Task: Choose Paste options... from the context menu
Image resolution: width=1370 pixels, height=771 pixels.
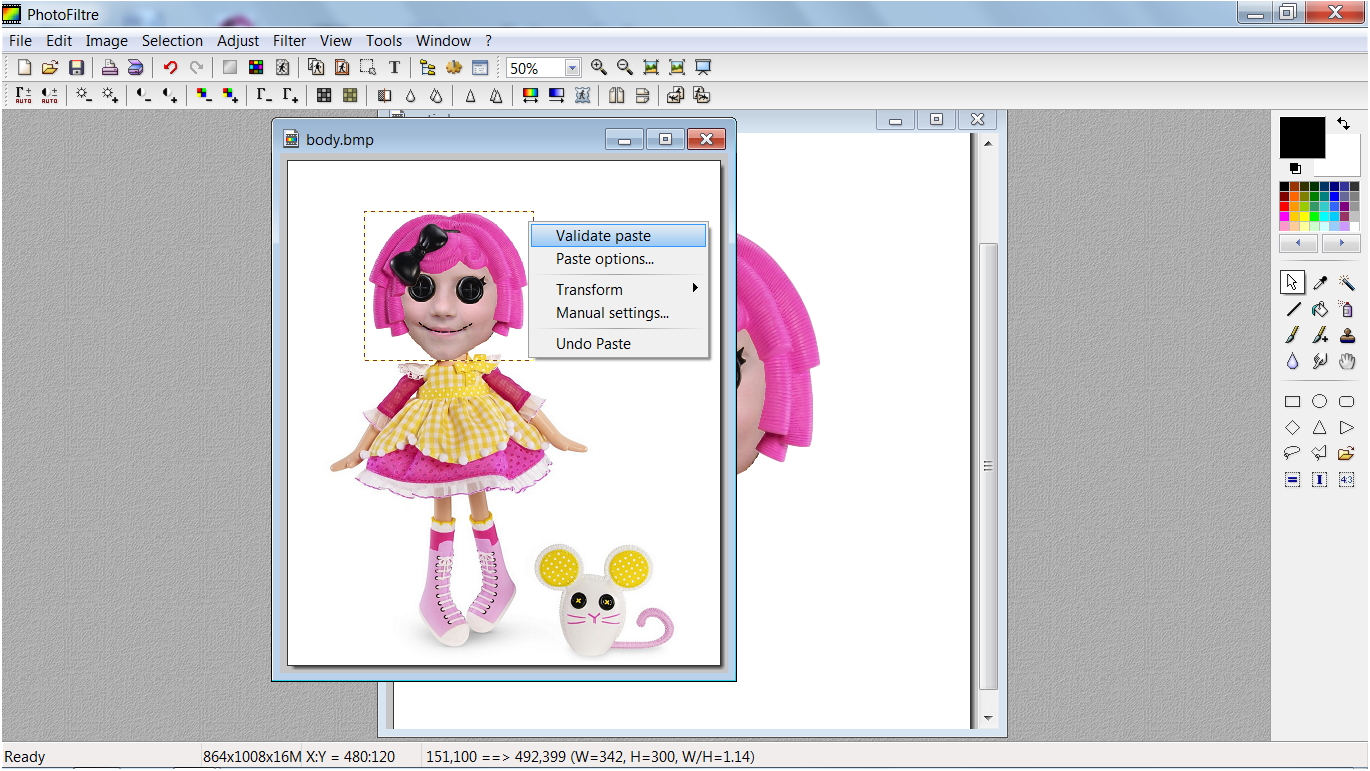Action: [x=619, y=259]
